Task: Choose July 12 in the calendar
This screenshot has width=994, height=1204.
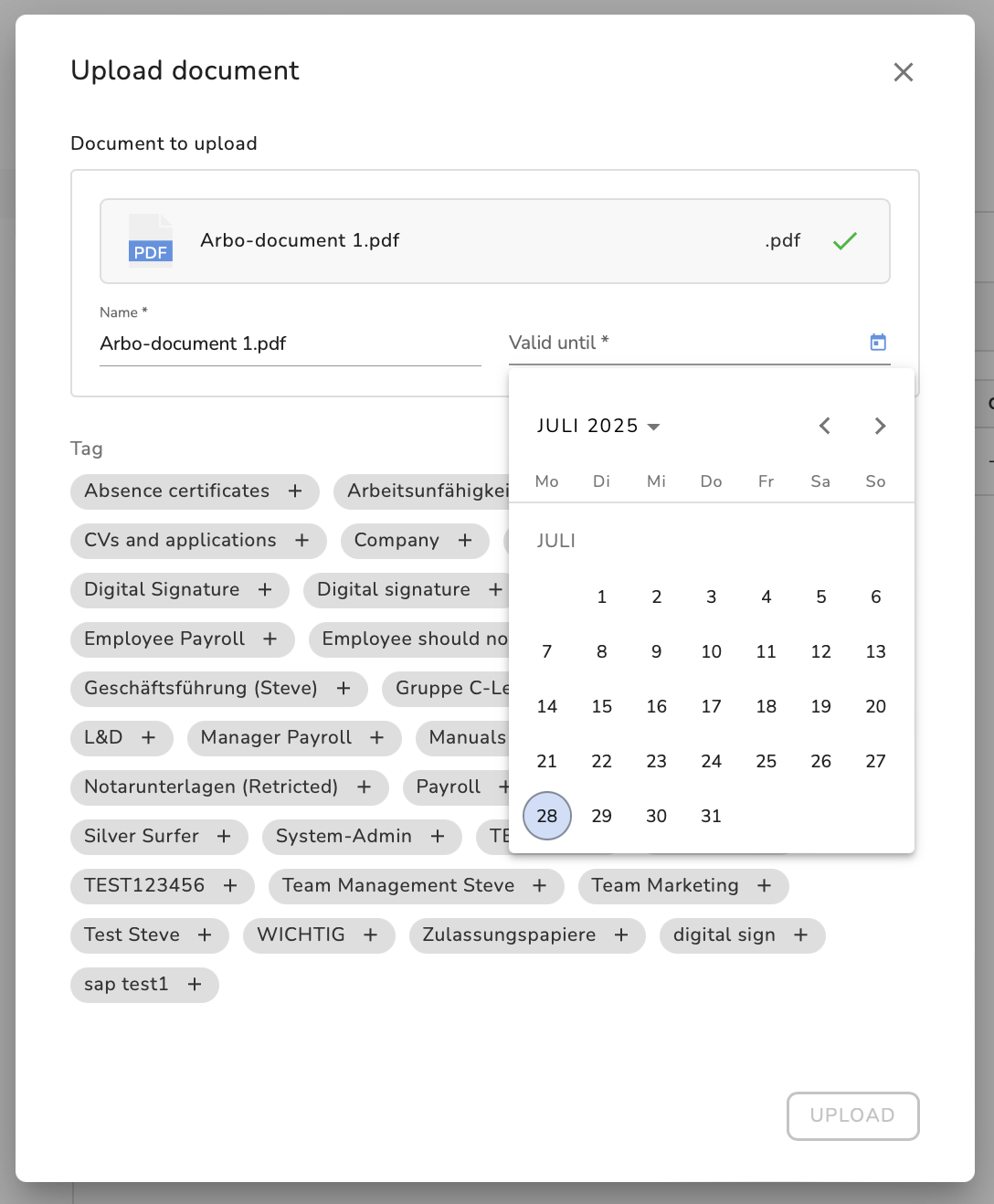Action: (821, 651)
